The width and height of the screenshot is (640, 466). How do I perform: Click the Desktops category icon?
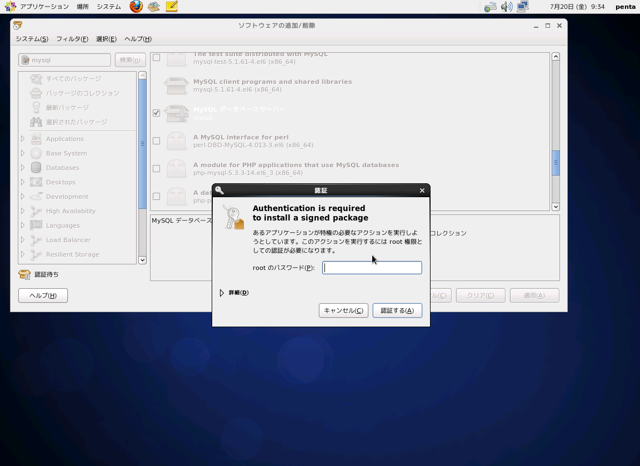click(36, 182)
